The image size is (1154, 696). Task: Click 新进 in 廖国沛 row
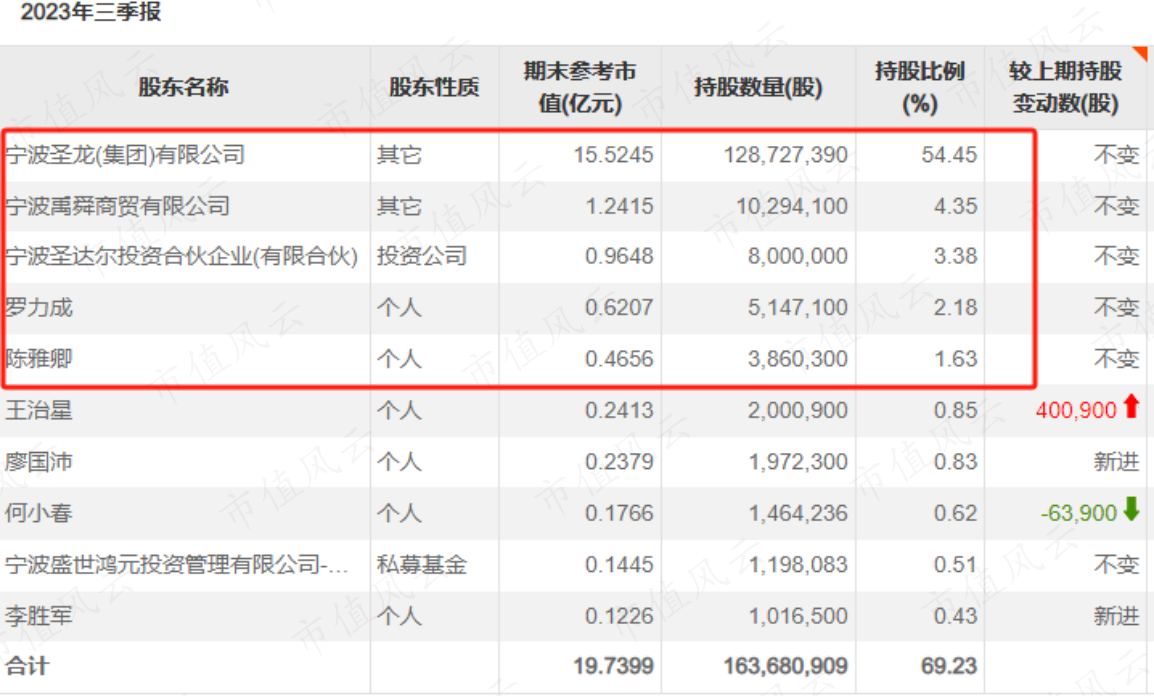pos(1116,461)
